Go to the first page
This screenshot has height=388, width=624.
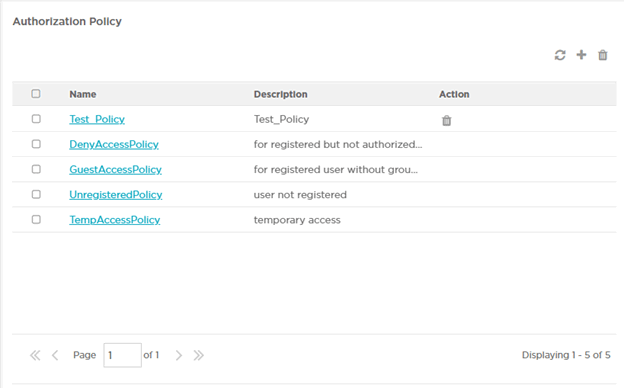pos(35,355)
